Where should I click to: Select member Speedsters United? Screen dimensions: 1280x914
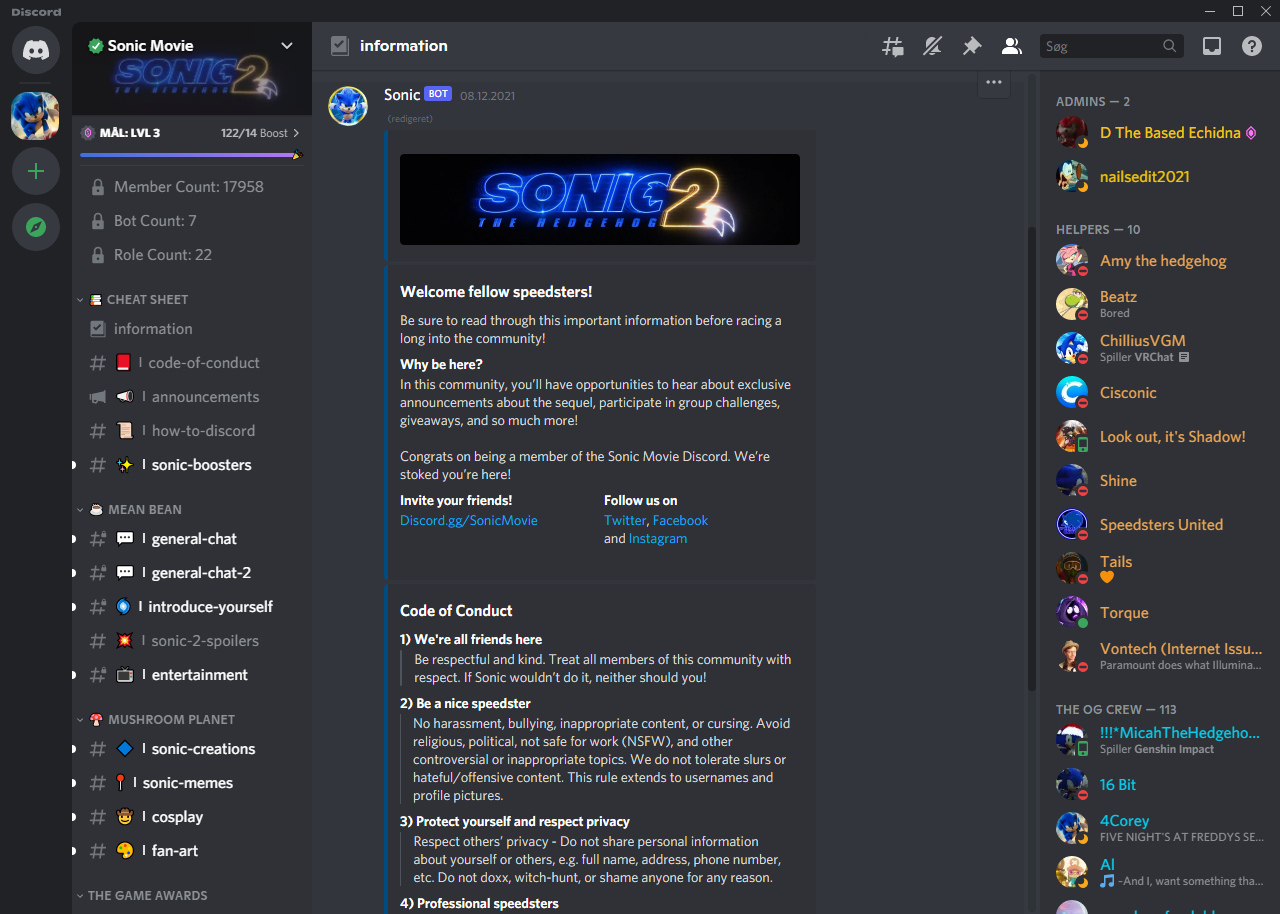click(x=1160, y=524)
